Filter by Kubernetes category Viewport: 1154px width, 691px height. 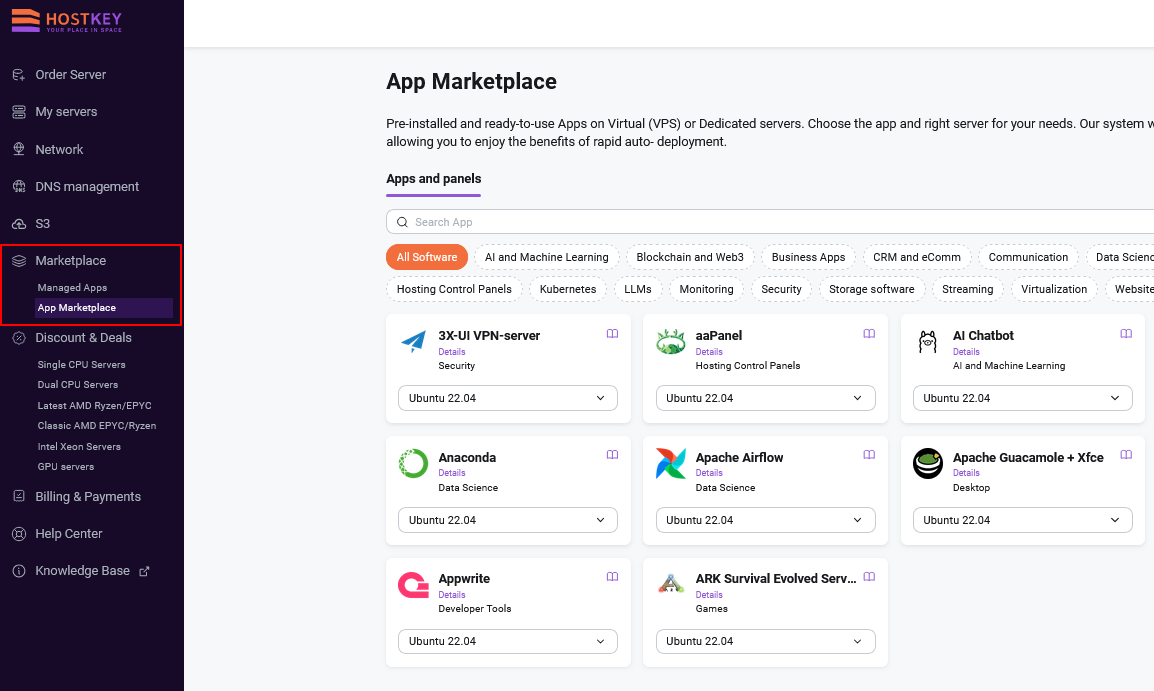(x=568, y=289)
